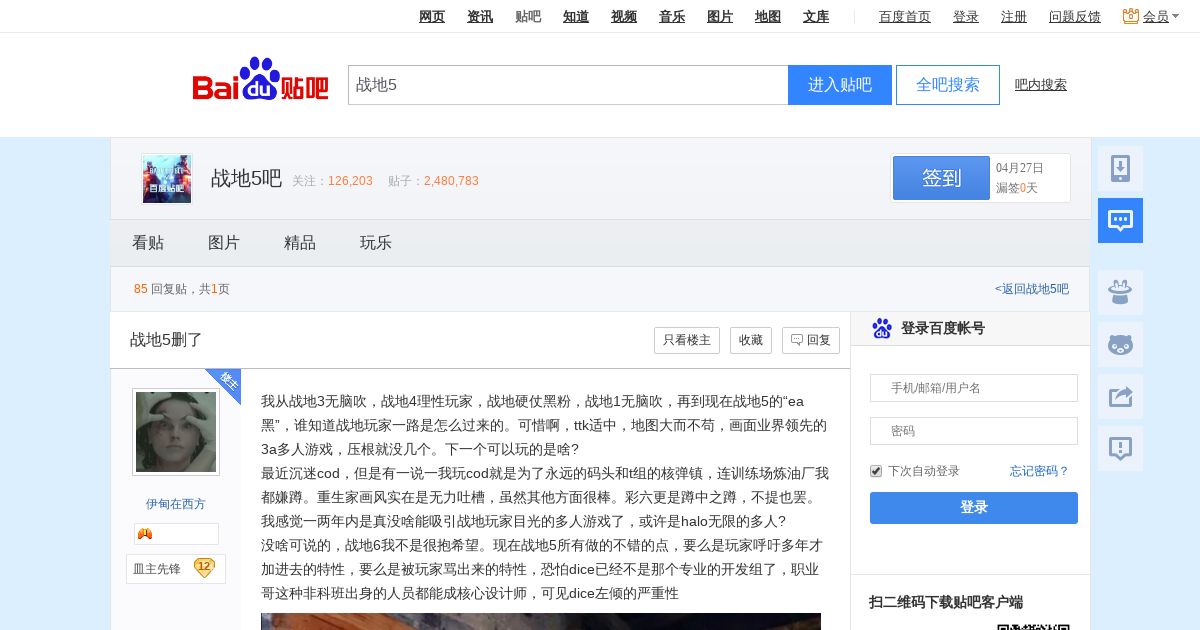This screenshot has width=1200, height=630.
Task: Click 进入贴吧 button
Action: point(840,85)
